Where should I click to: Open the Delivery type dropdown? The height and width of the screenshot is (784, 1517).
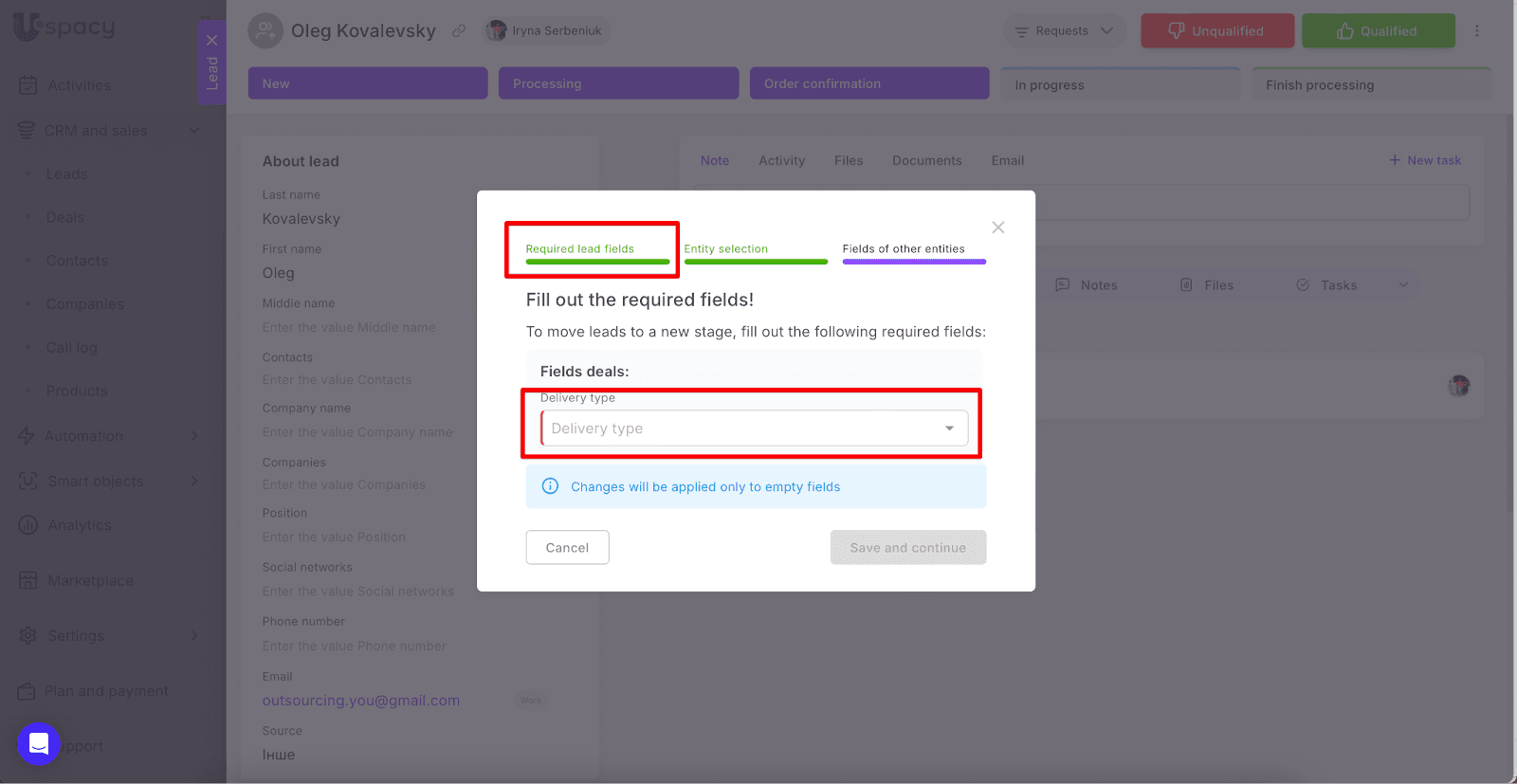[x=754, y=428]
